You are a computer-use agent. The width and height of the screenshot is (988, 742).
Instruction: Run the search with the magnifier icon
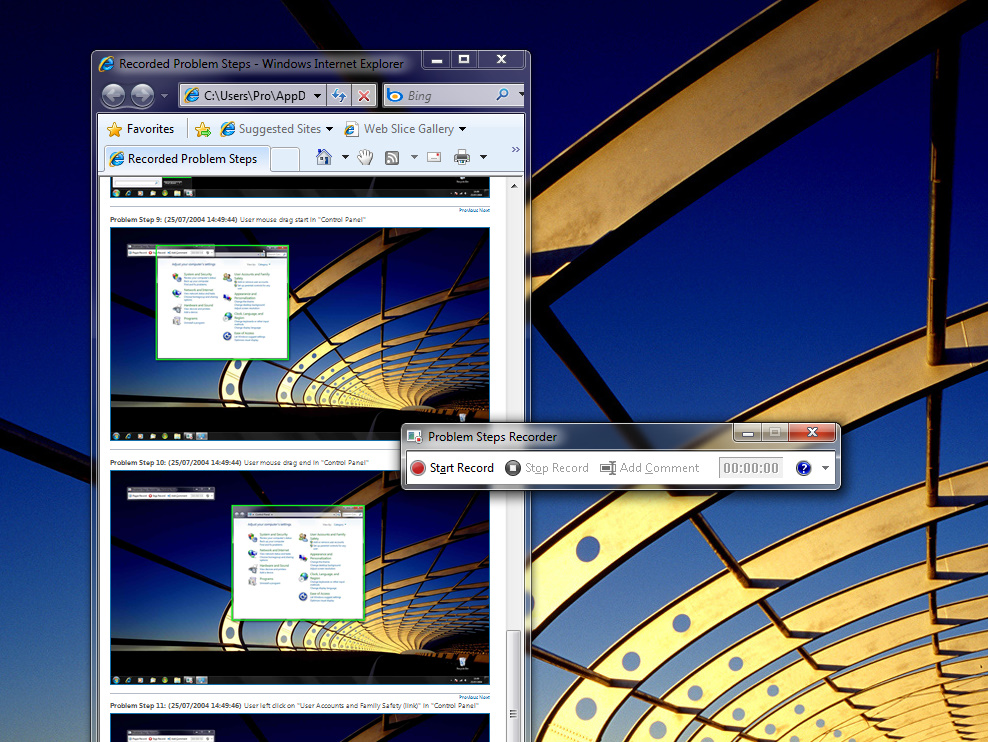(x=502, y=95)
